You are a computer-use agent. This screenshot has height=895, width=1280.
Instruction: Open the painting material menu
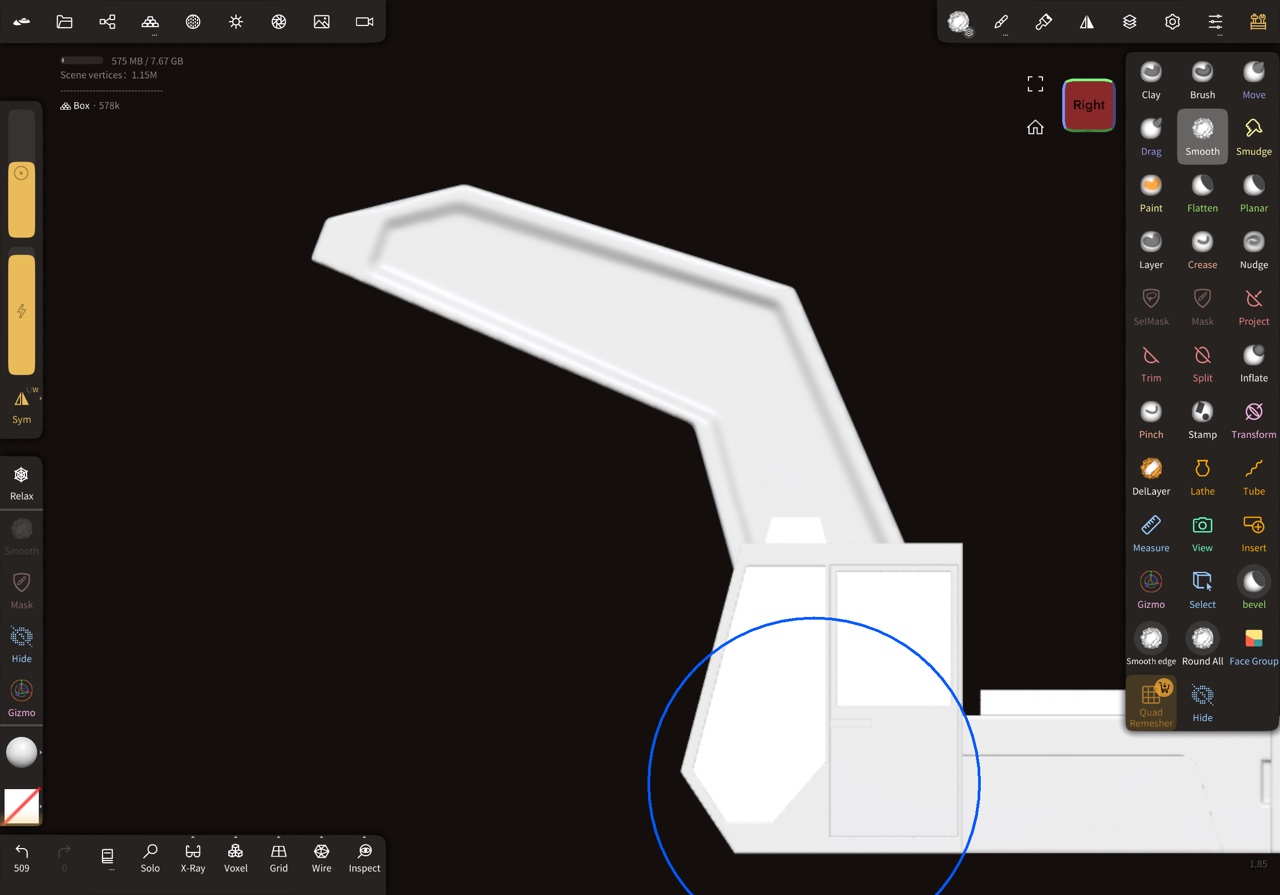[x=1044, y=21]
